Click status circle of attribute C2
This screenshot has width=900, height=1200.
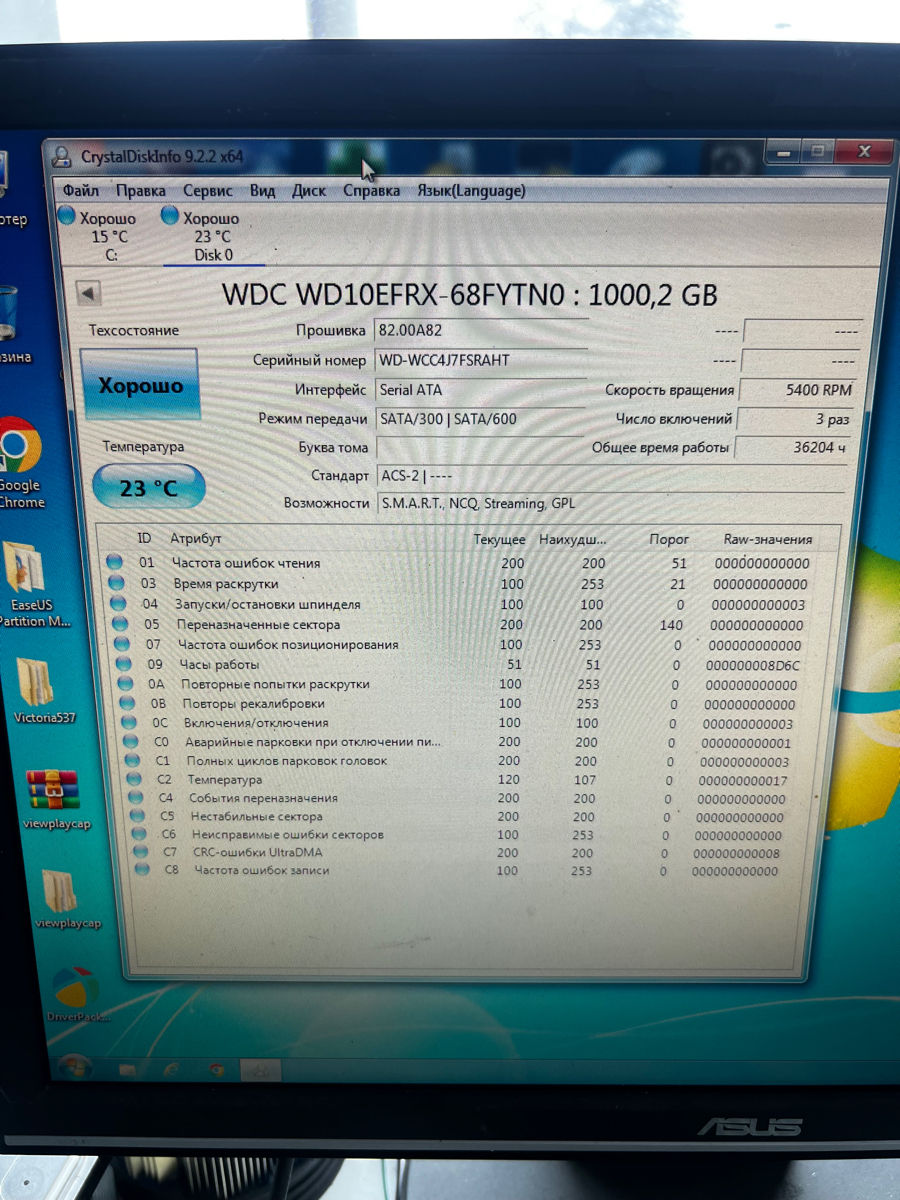pos(136,779)
